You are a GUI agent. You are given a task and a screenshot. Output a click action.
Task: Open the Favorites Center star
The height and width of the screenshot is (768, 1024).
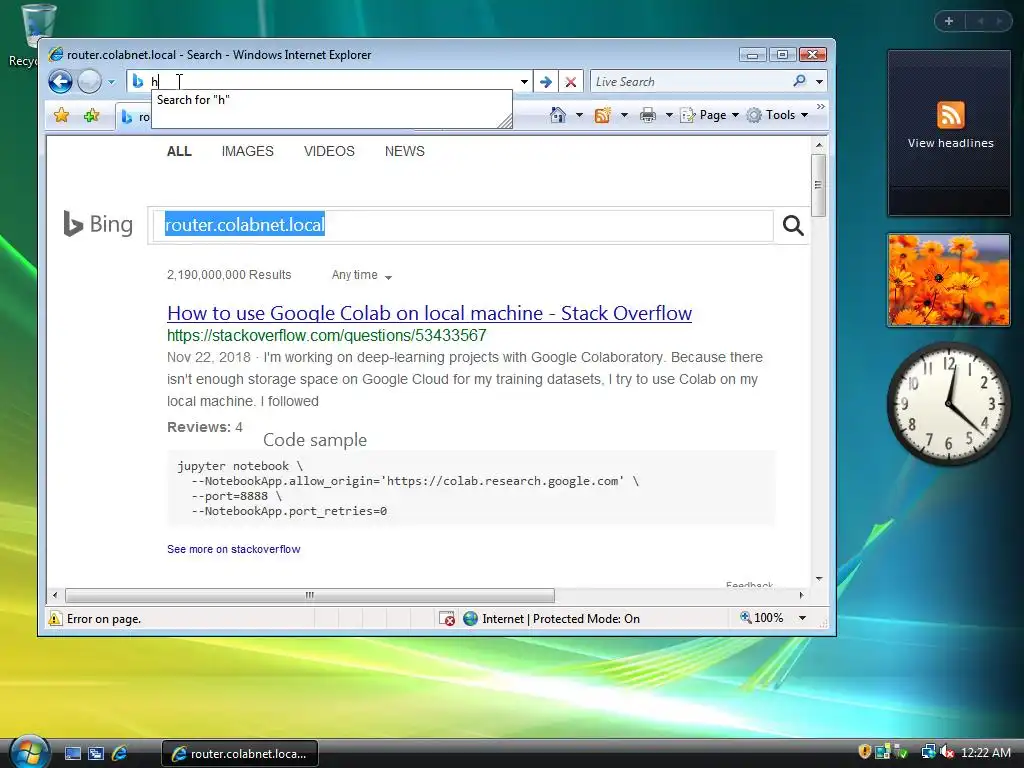[x=61, y=116]
